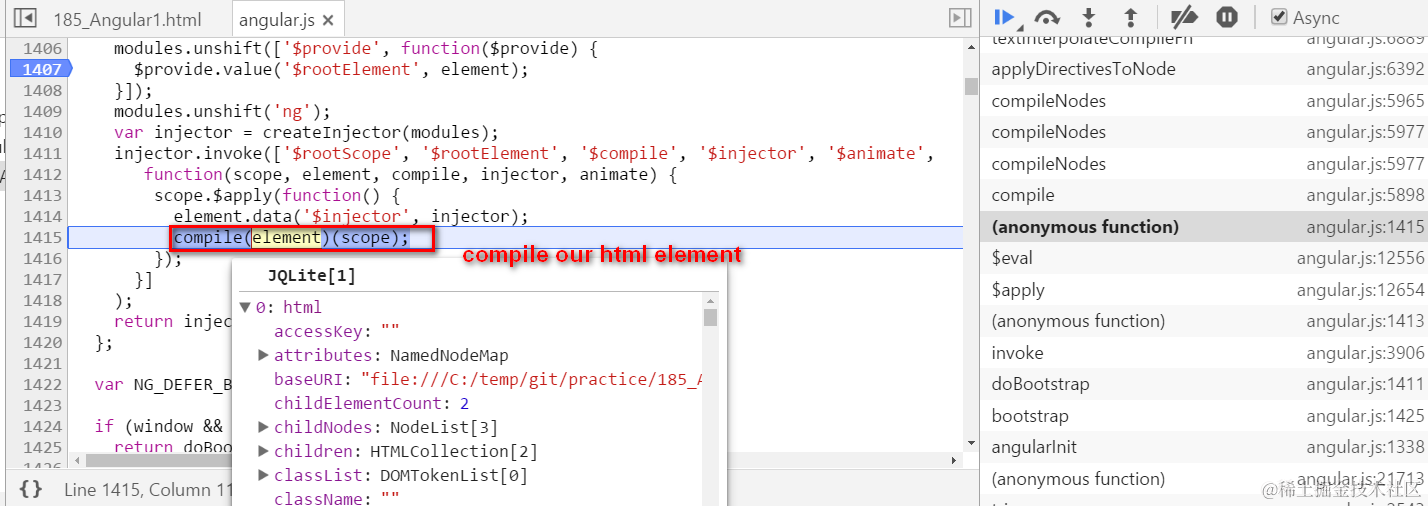
Task: Deactivate breakpoints icon
Action: coord(1184,17)
